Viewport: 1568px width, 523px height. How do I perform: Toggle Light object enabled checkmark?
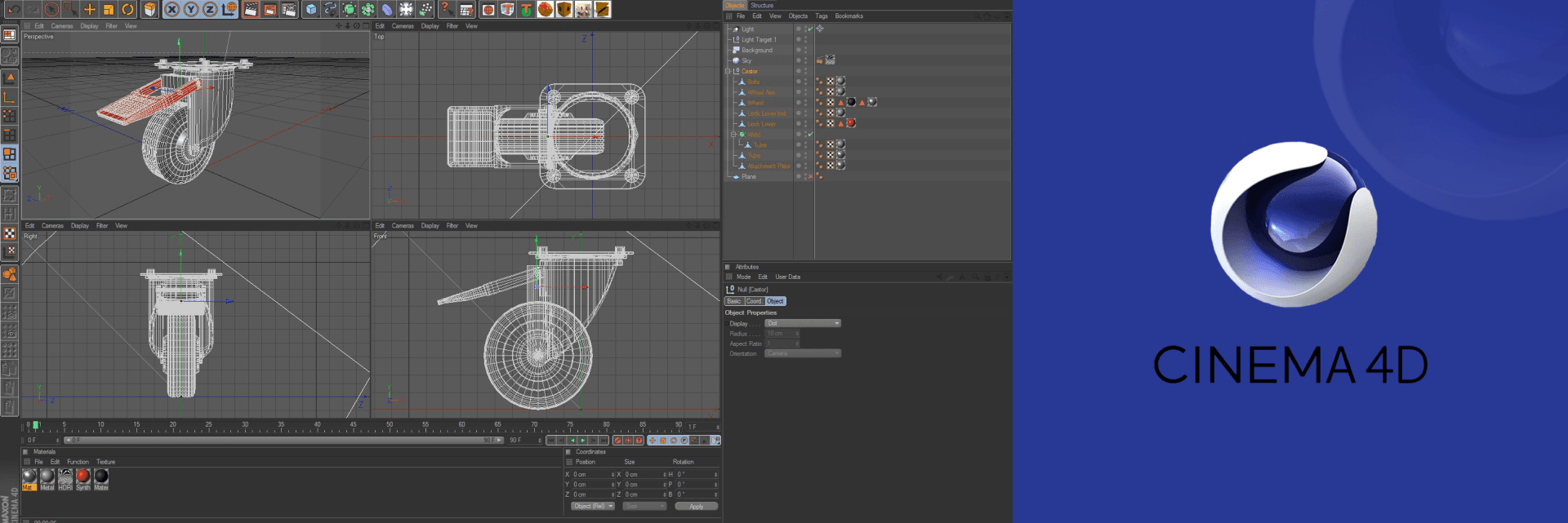tap(810, 29)
